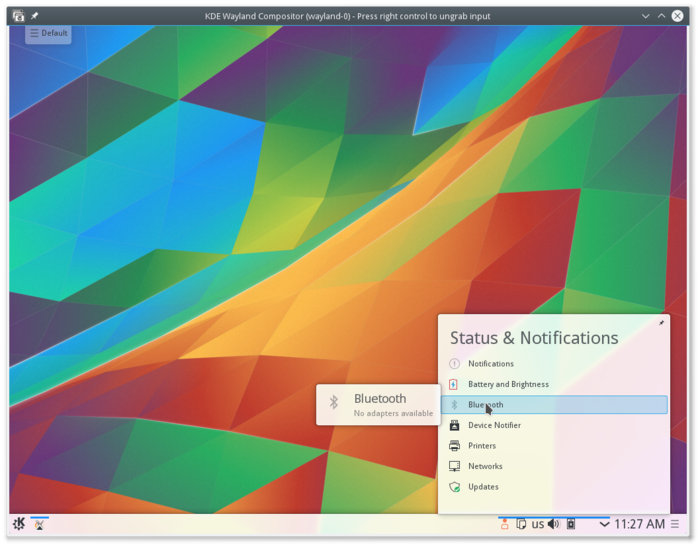The height and width of the screenshot is (547, 700).
Task: Select the X window task in the taskbar
Action: [x=40, y=524]
